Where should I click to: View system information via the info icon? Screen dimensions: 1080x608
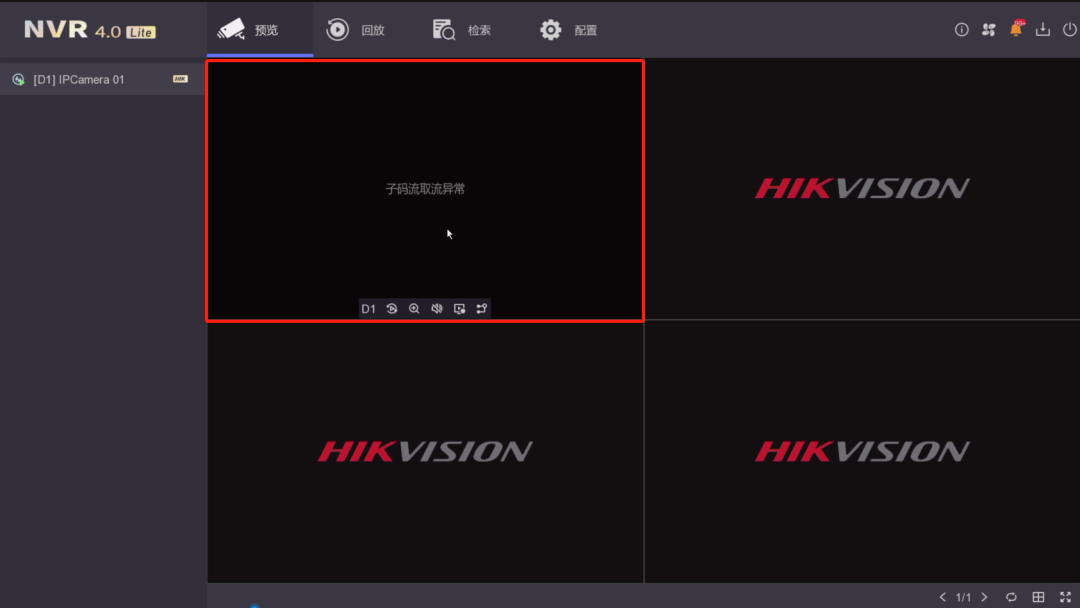[961, 29]
